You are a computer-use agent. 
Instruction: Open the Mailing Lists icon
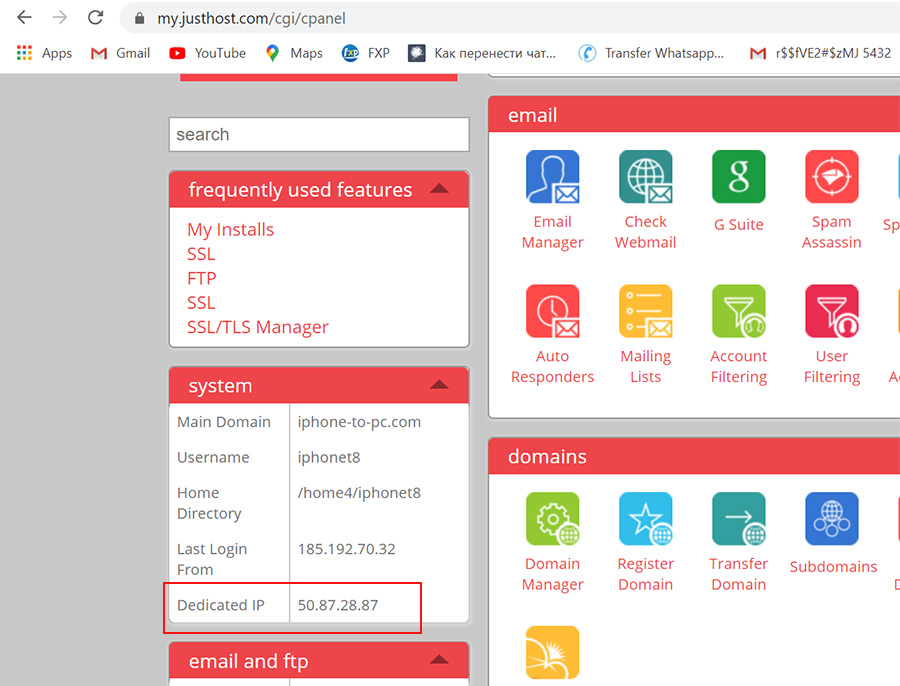(x=645, y=311)
